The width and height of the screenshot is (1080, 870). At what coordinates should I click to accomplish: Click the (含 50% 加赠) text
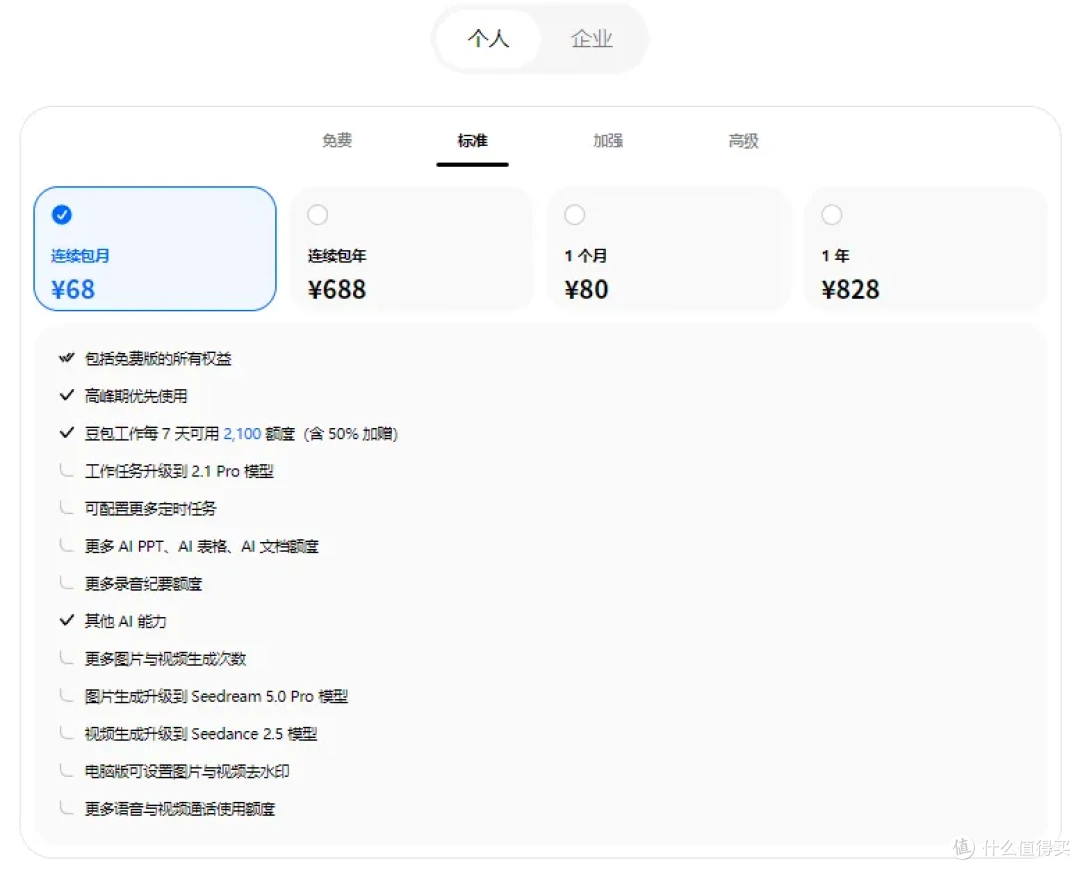tap(351, 434)
